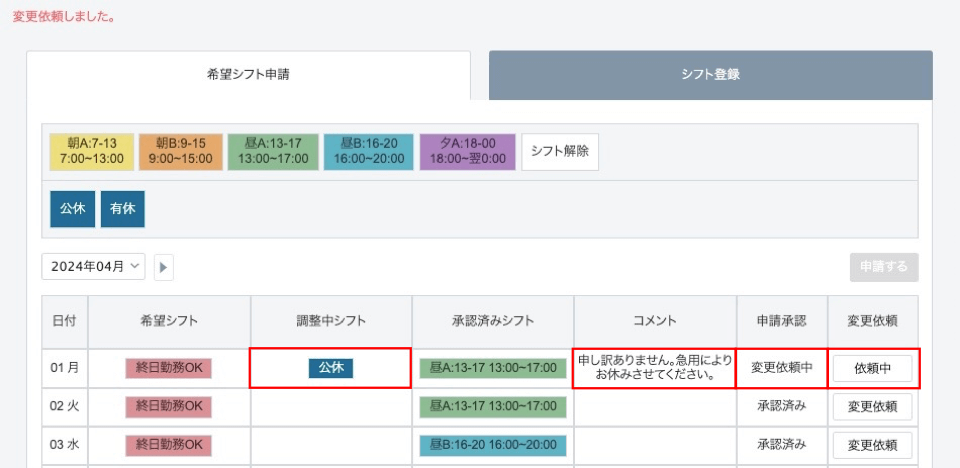Screen dimensions: 960x468
Task: Choose the orange 朝B:9-15 shift swatch
Action: pyautogui.click(x=181, y=151)
